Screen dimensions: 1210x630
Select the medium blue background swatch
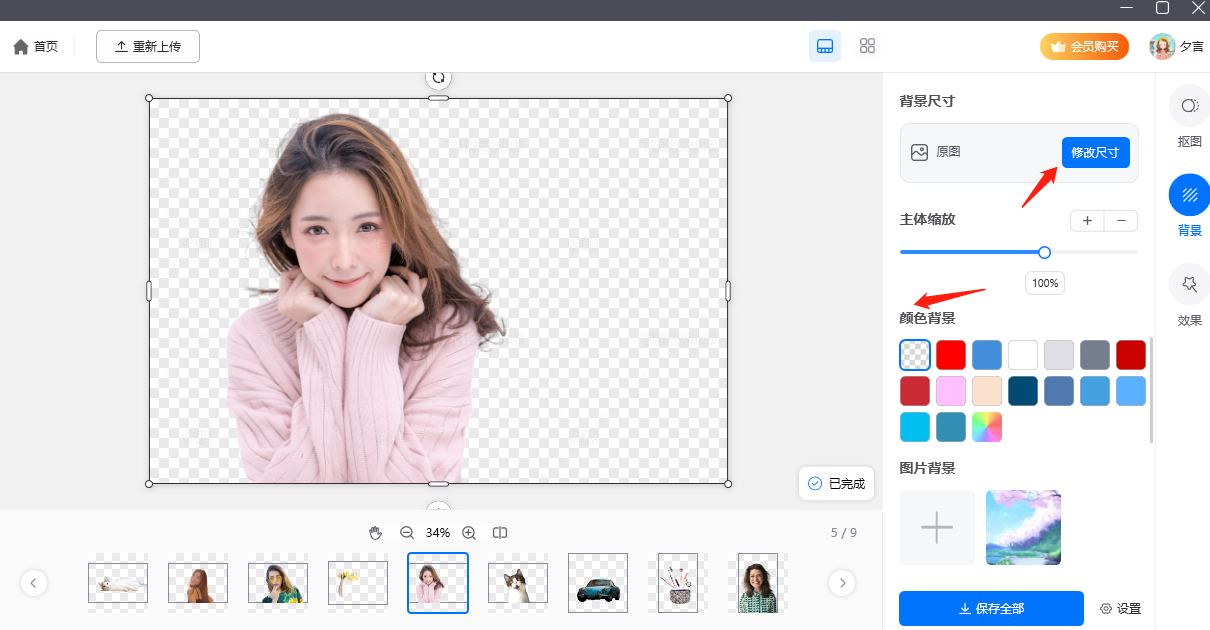987,355
